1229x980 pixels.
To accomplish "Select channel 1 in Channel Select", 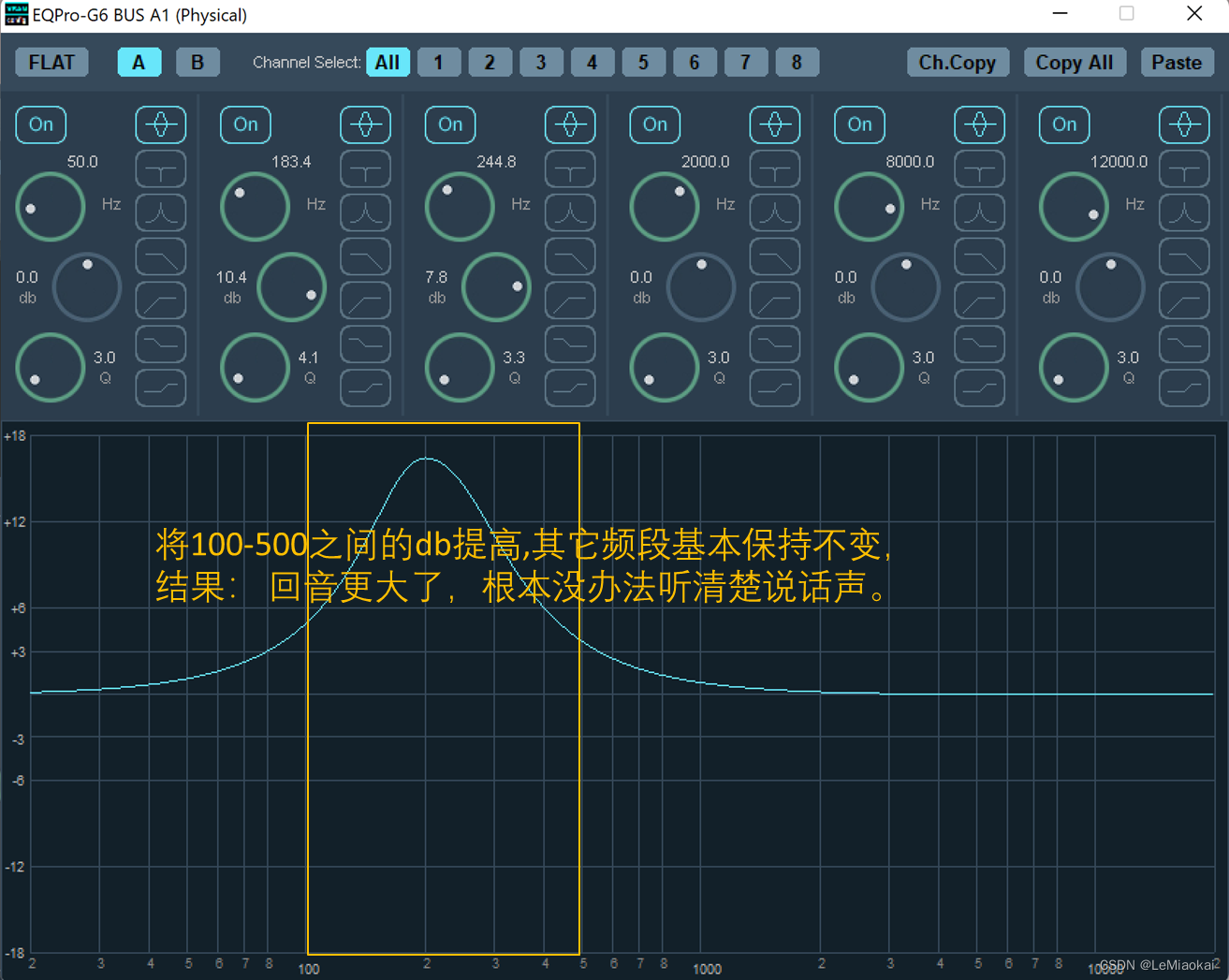I will point(438,63).
